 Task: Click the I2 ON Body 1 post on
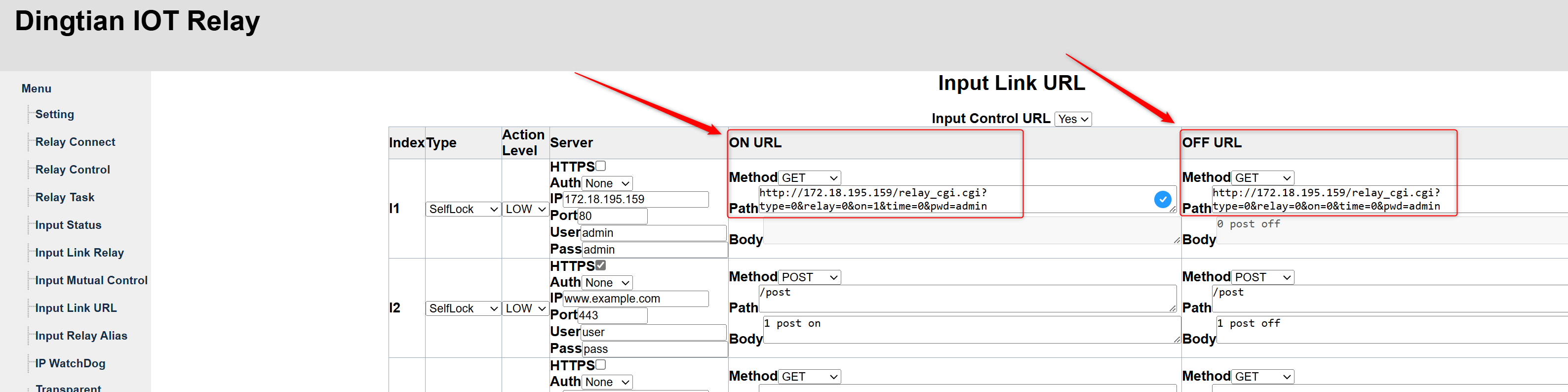pyautogui.click(x=972, y=330)
